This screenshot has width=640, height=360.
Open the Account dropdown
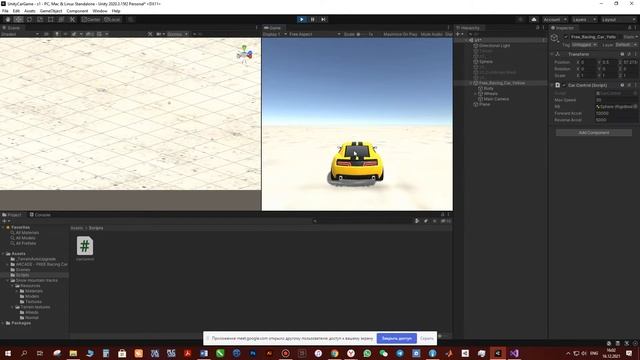point(555,20)
